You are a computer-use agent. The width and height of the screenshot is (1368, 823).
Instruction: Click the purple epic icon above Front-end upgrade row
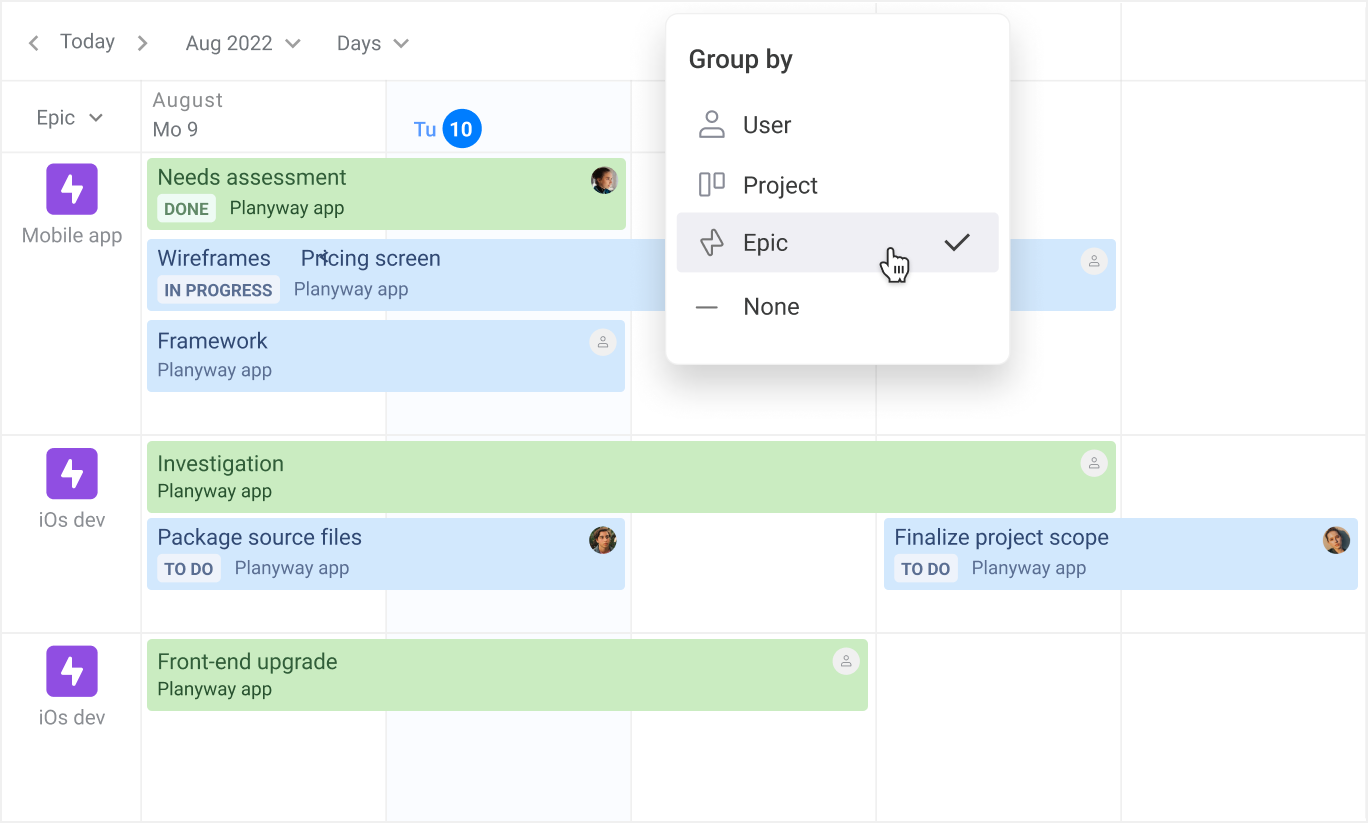pos(72,671)
